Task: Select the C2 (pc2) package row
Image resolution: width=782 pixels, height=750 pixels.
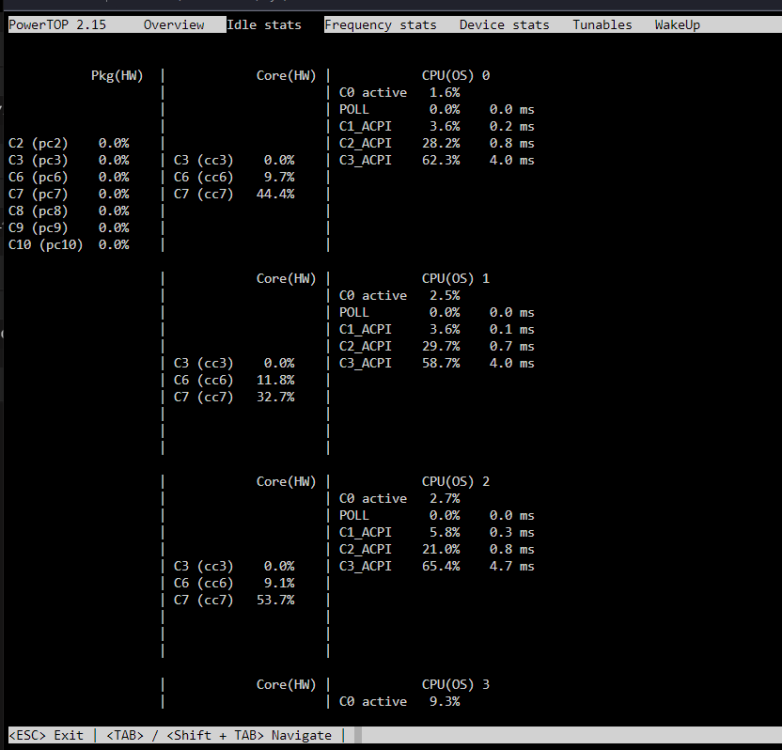Action: (69, 144)
